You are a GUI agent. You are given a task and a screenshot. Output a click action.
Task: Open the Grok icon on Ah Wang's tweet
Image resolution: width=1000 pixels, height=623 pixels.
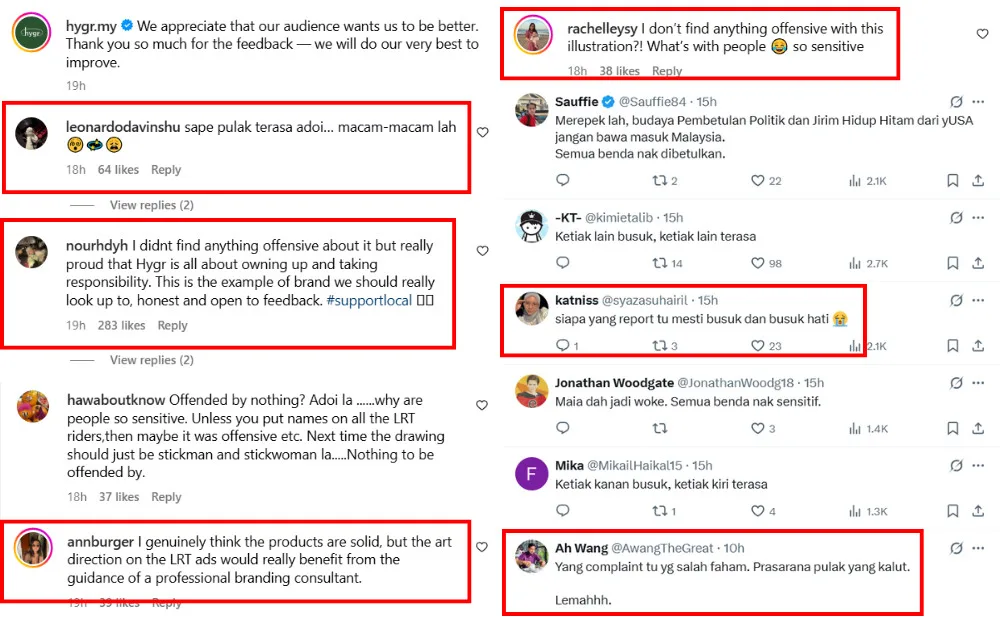click(956, 548)
